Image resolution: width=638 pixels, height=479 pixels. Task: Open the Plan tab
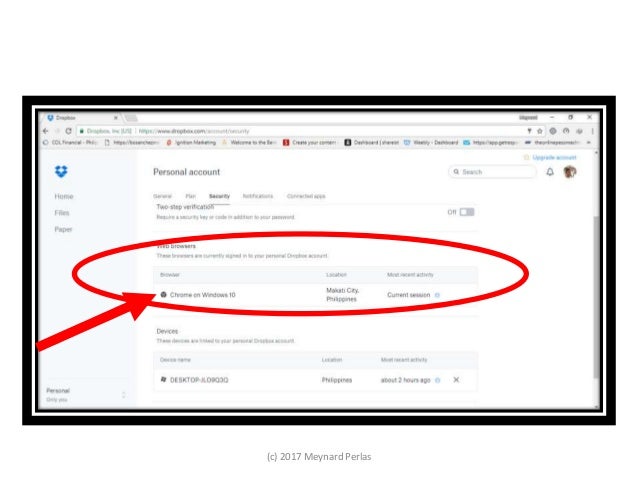pos(190,196)
